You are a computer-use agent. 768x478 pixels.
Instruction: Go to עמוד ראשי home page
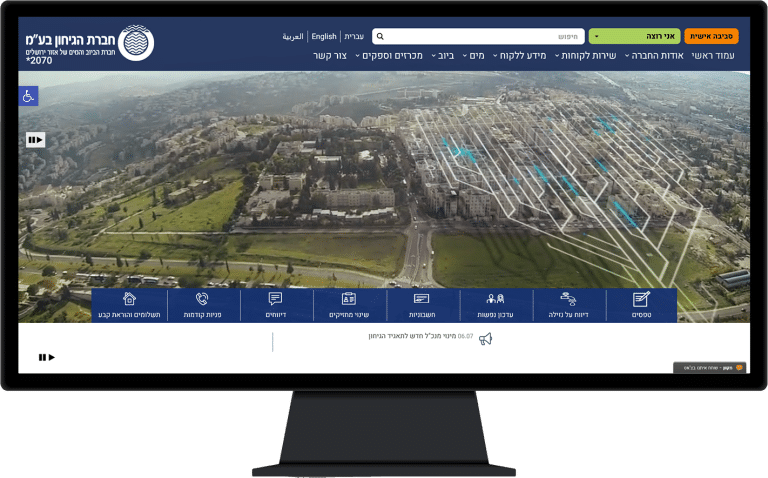pyautogui.click(x=713, y=55)
